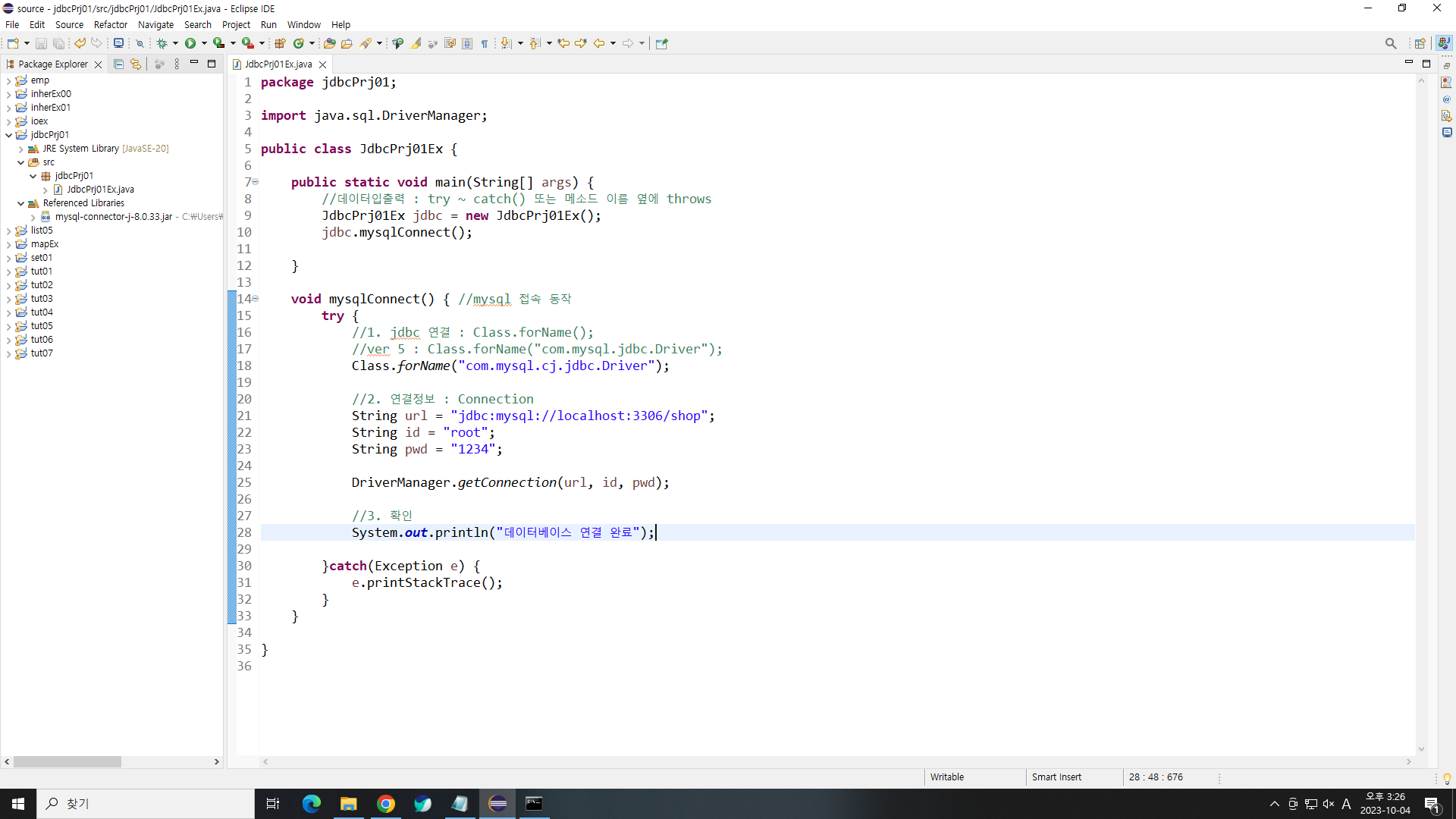Screen dimensions: 1456x819
Task: Click Collapse All in Package Explorer
Action: [118, 64]
